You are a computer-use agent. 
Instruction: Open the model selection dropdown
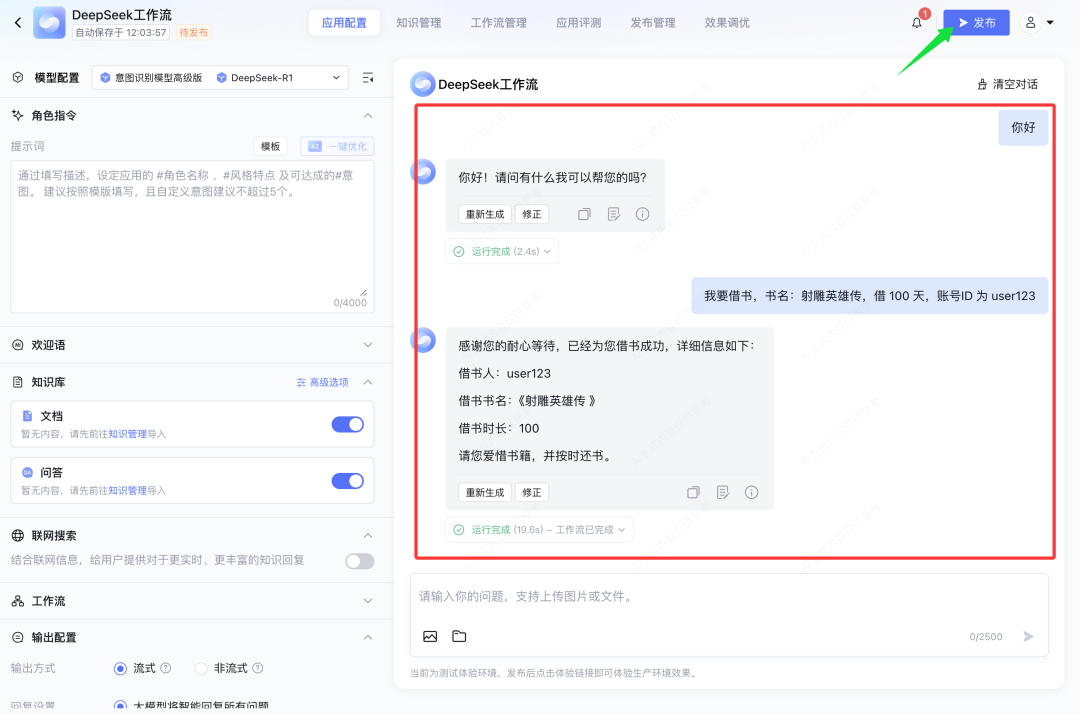tap(220, 78)
